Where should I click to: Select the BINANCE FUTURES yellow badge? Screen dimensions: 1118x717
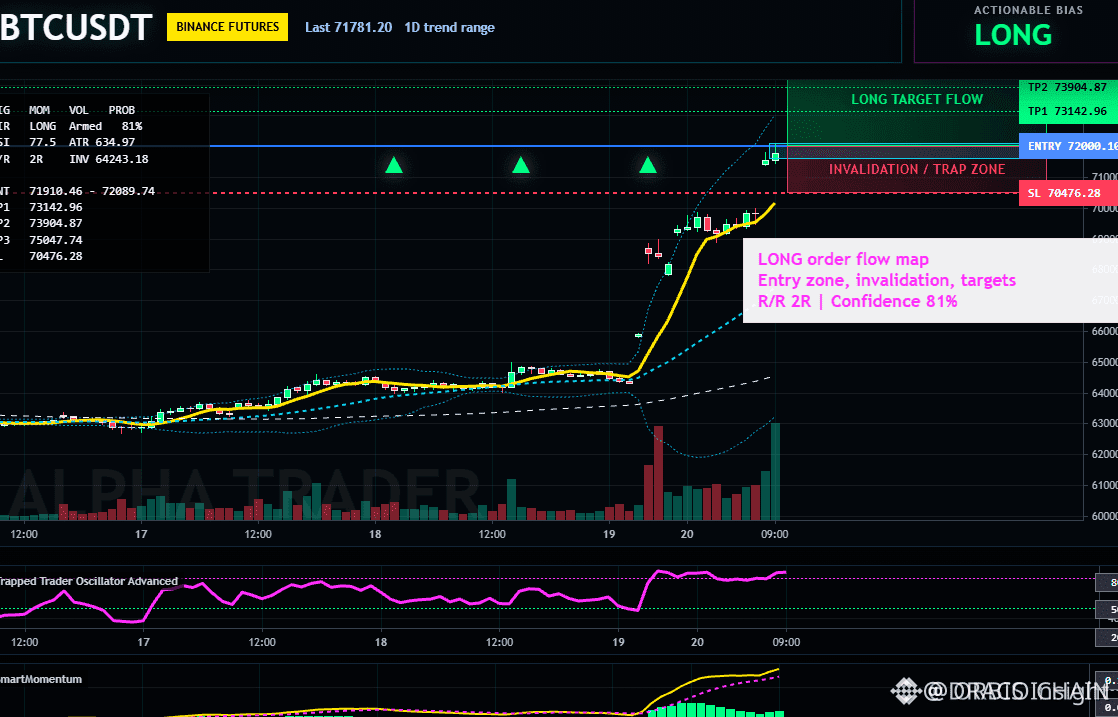227,27
